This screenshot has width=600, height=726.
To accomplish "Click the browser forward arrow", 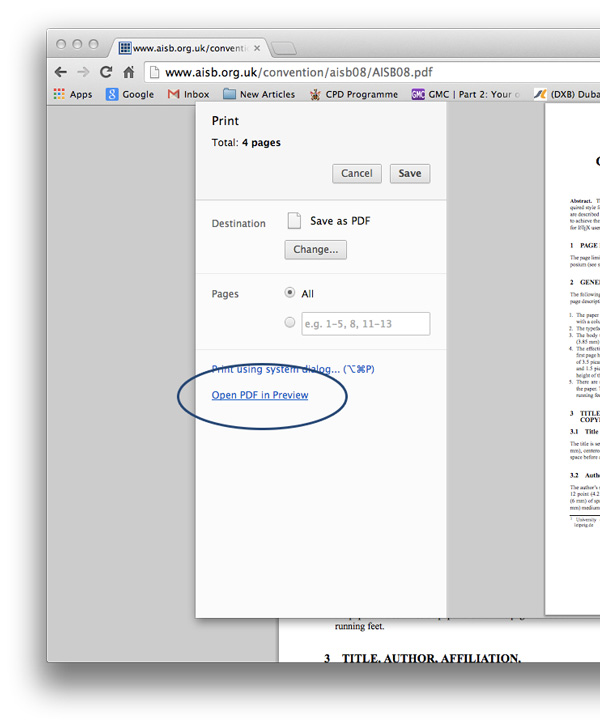I will [83, 72].
